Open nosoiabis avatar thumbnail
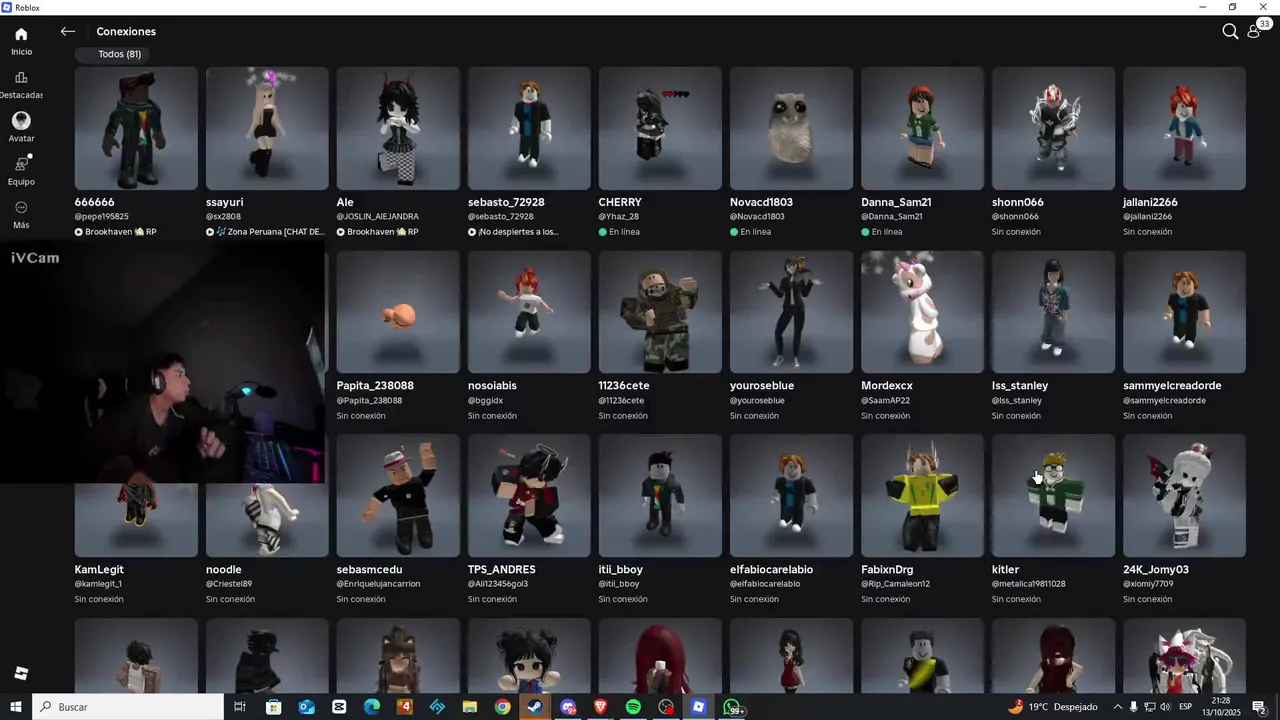The width and height of the screenshot is (1280, 720). click(529, 312)
